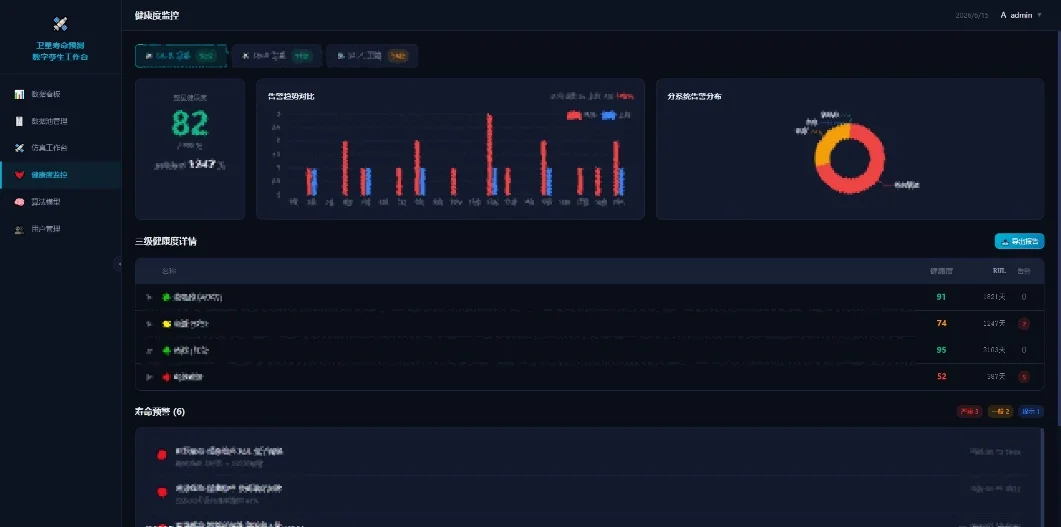Select the first satellite tab, highlighted in cyan
Viewport: 1061px width, 527px height.
(181, 56)
